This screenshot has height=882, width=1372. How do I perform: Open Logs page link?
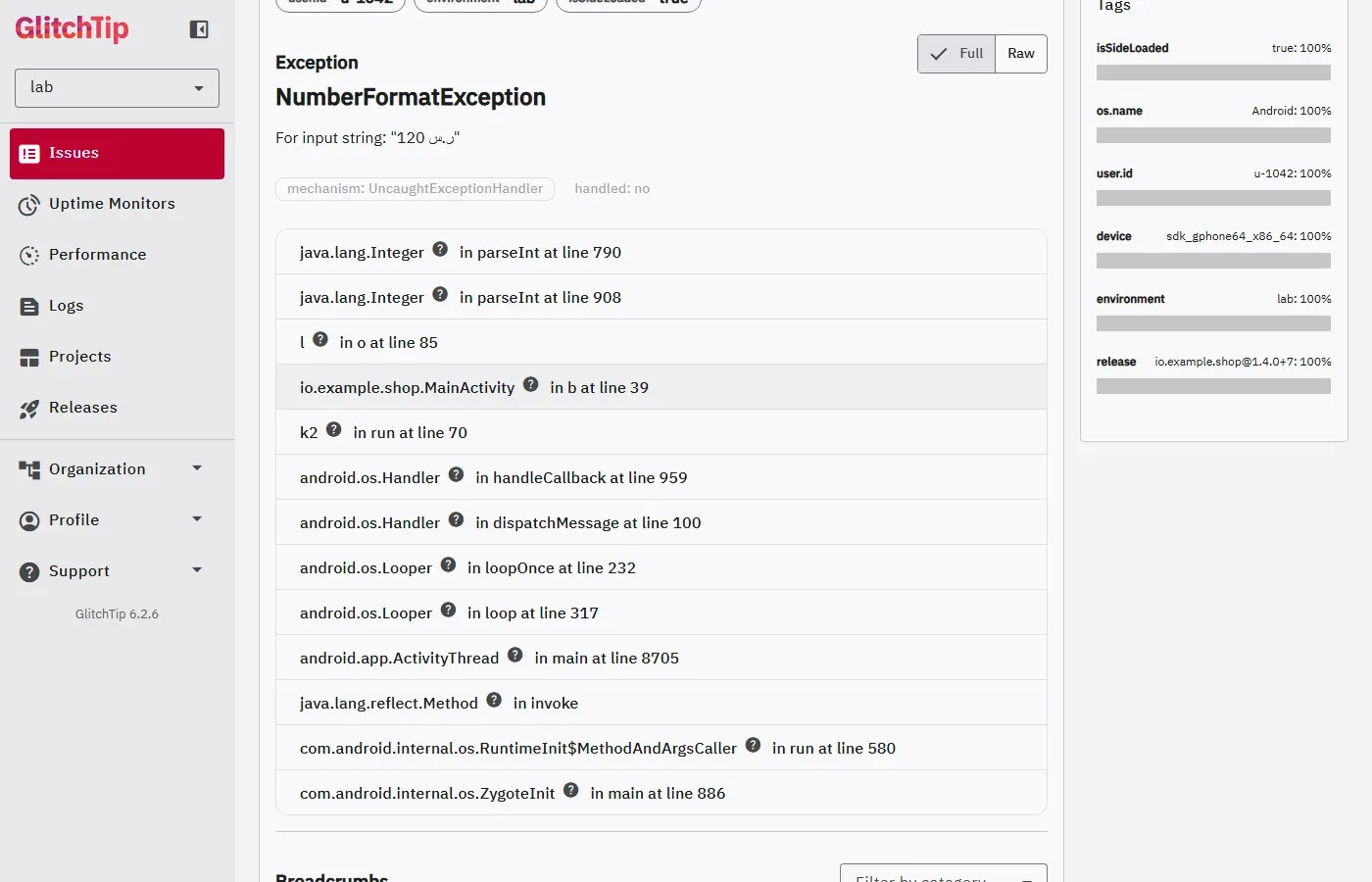(x=117, y=307)
